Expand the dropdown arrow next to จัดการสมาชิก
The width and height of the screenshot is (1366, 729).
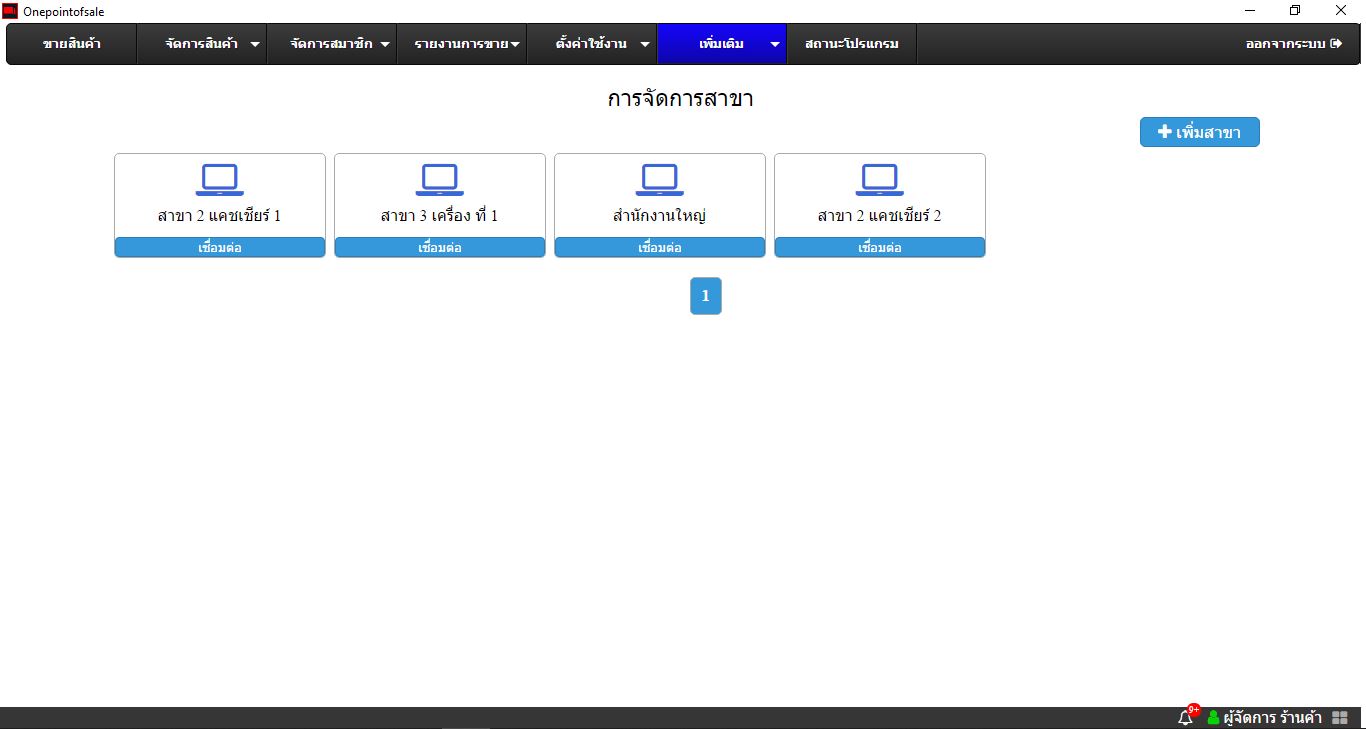pyautogui.click(x=385, y=45)
